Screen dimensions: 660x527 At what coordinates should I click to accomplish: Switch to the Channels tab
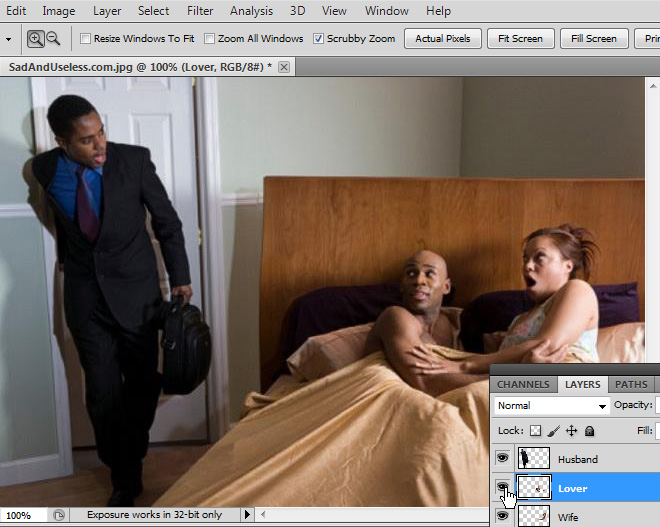[523, 384]
